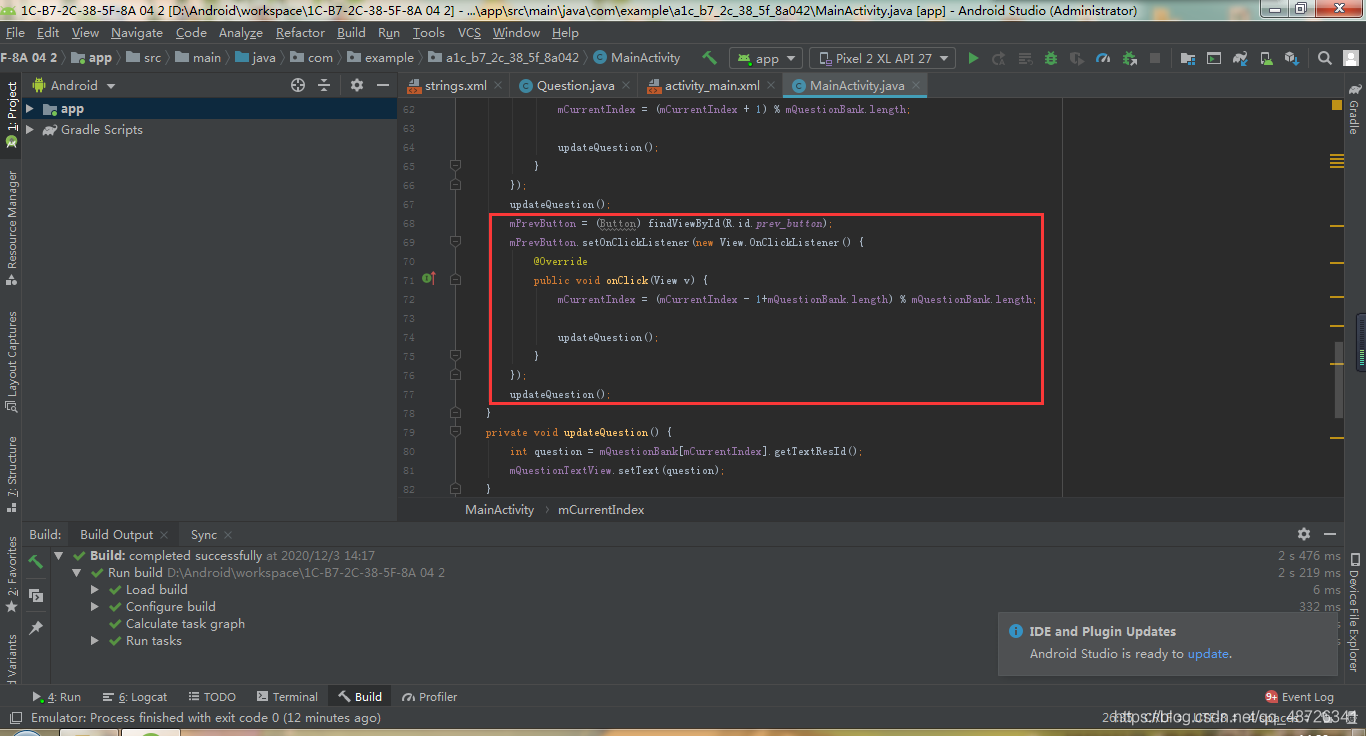This screenshot has width=1366, height=736.
Task: Fold code block at line 69 gutter
Action: click(x=455, y=242)
